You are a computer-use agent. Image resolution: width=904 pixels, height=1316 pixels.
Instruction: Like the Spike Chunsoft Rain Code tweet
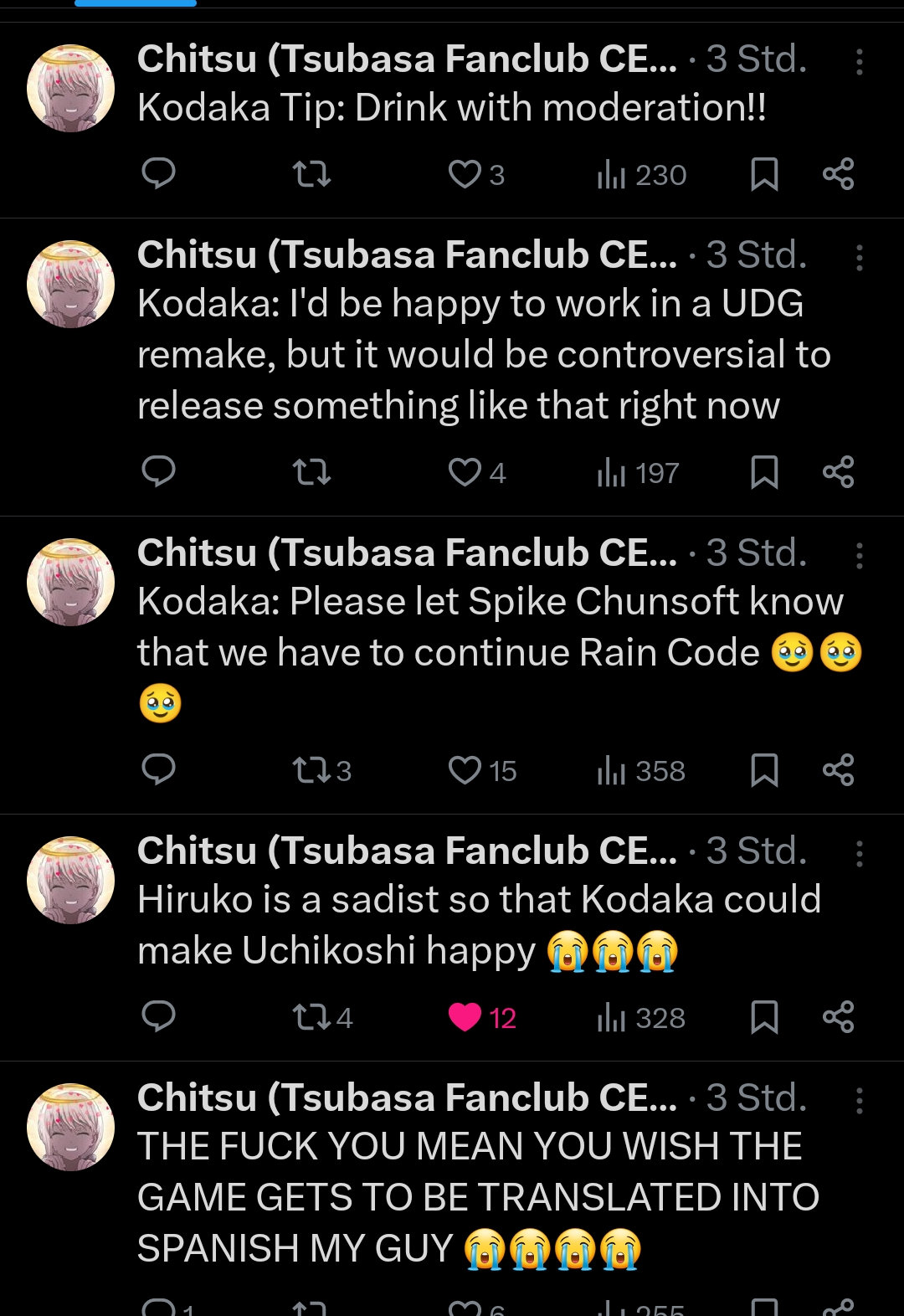coord(465,770)
